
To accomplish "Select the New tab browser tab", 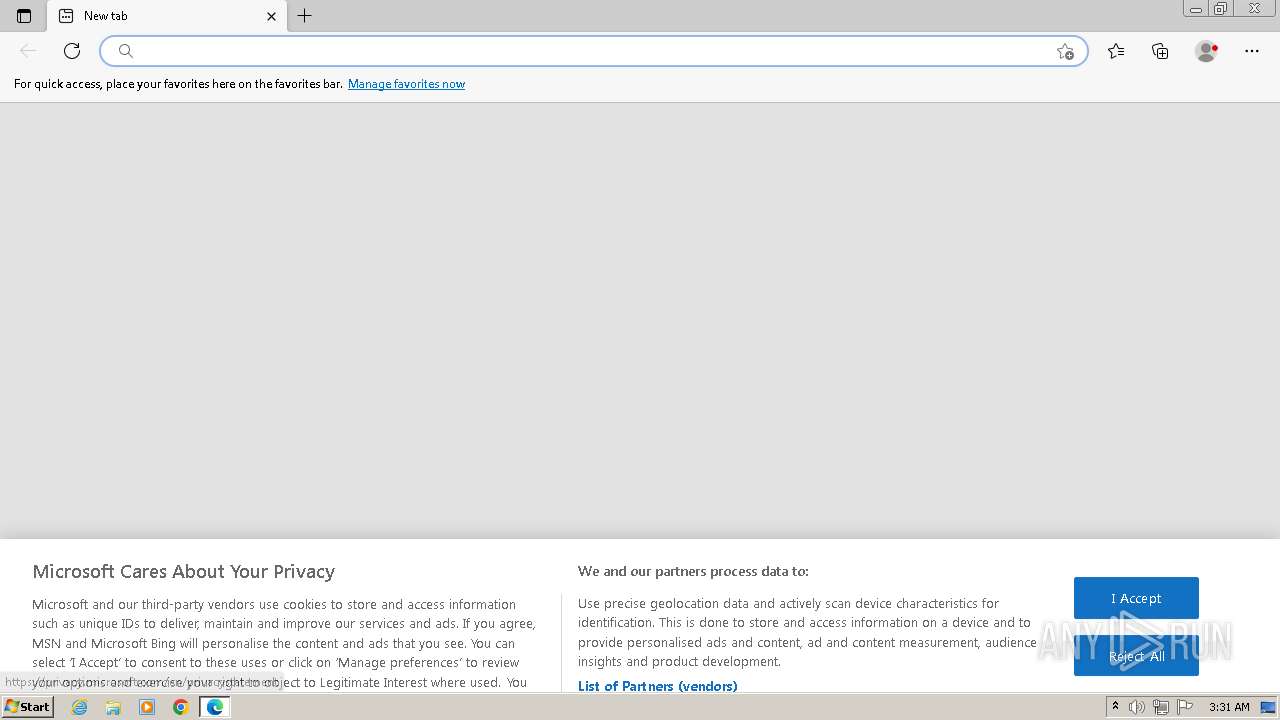I will click(167, 16).
